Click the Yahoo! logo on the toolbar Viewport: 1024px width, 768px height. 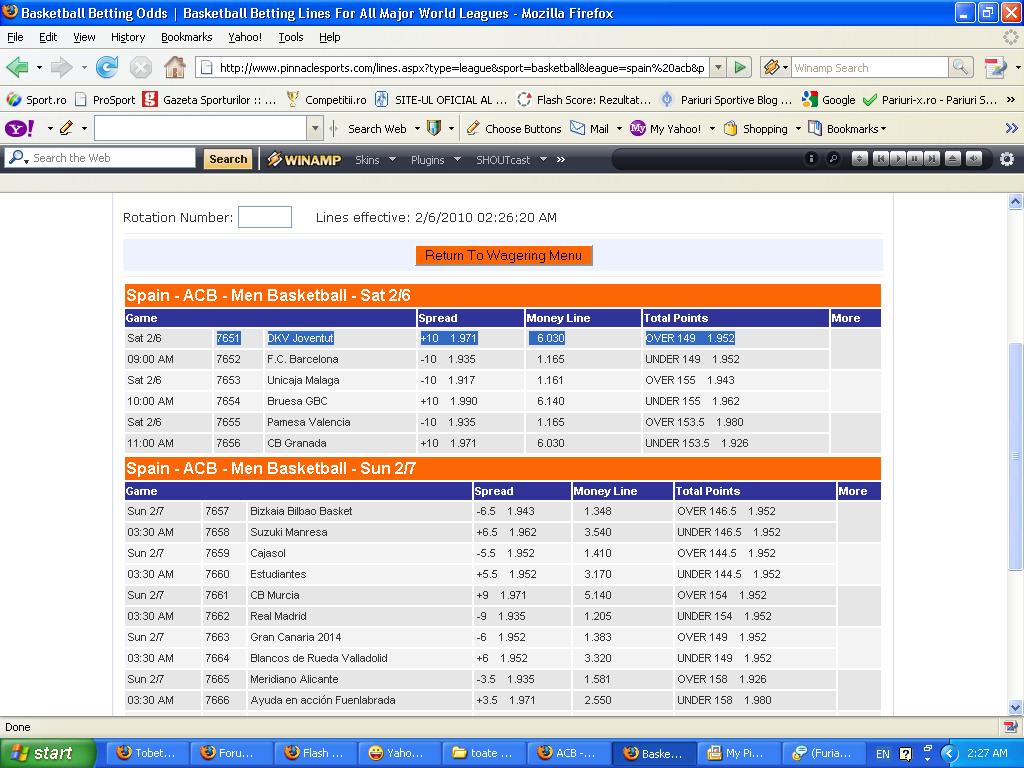[x=20, y=129]
